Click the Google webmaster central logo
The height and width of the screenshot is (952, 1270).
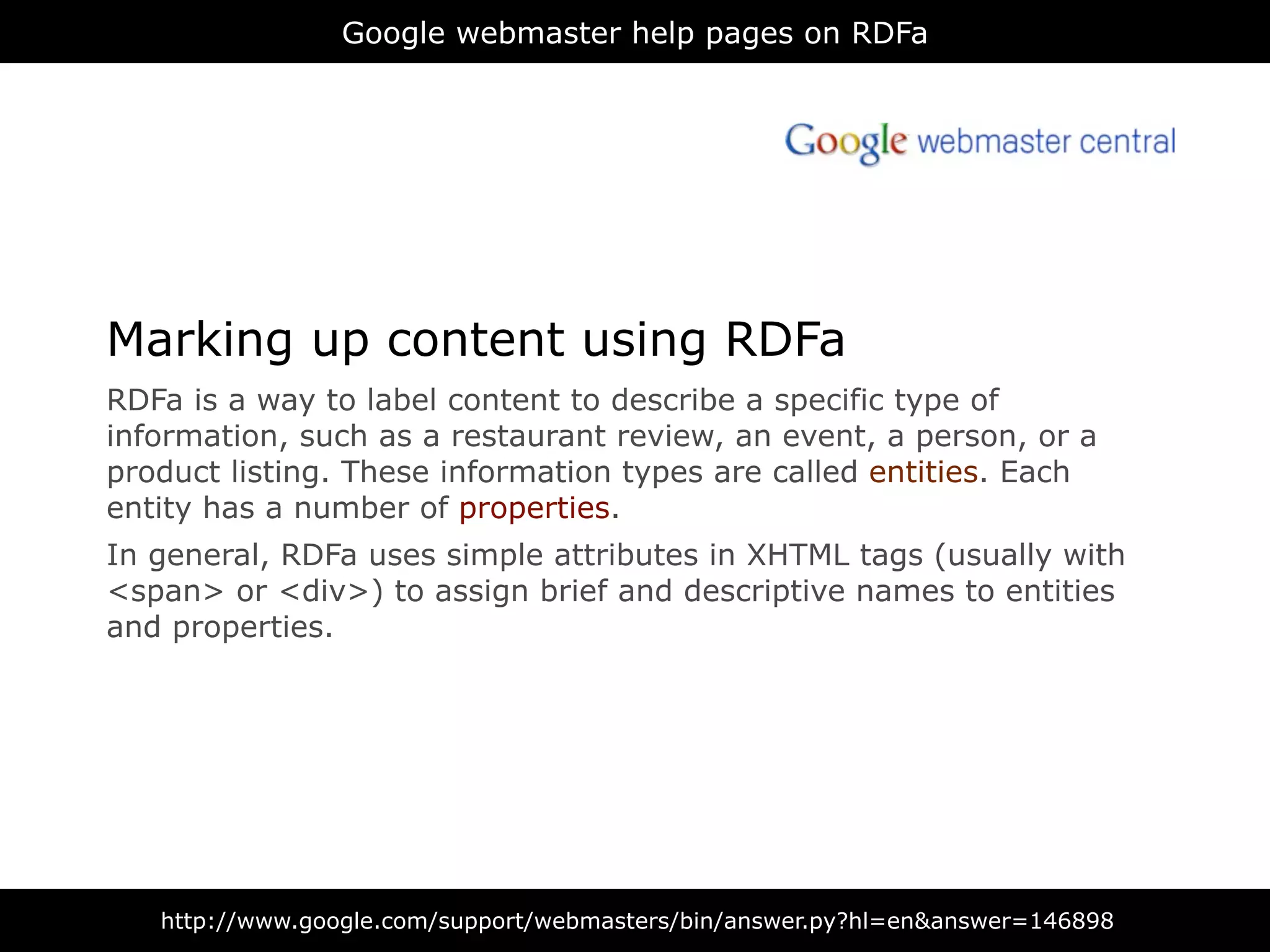pyautogui.click(x=979, y=143)
